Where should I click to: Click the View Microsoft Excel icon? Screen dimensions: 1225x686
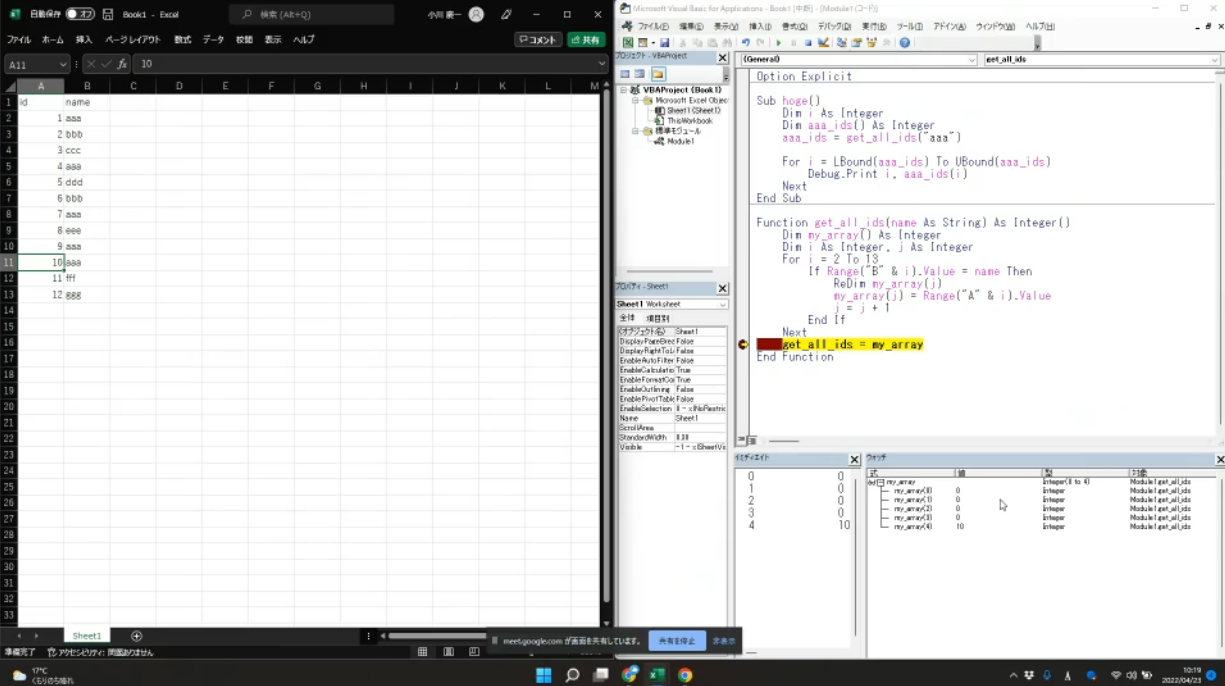click(x=628, y=43)
